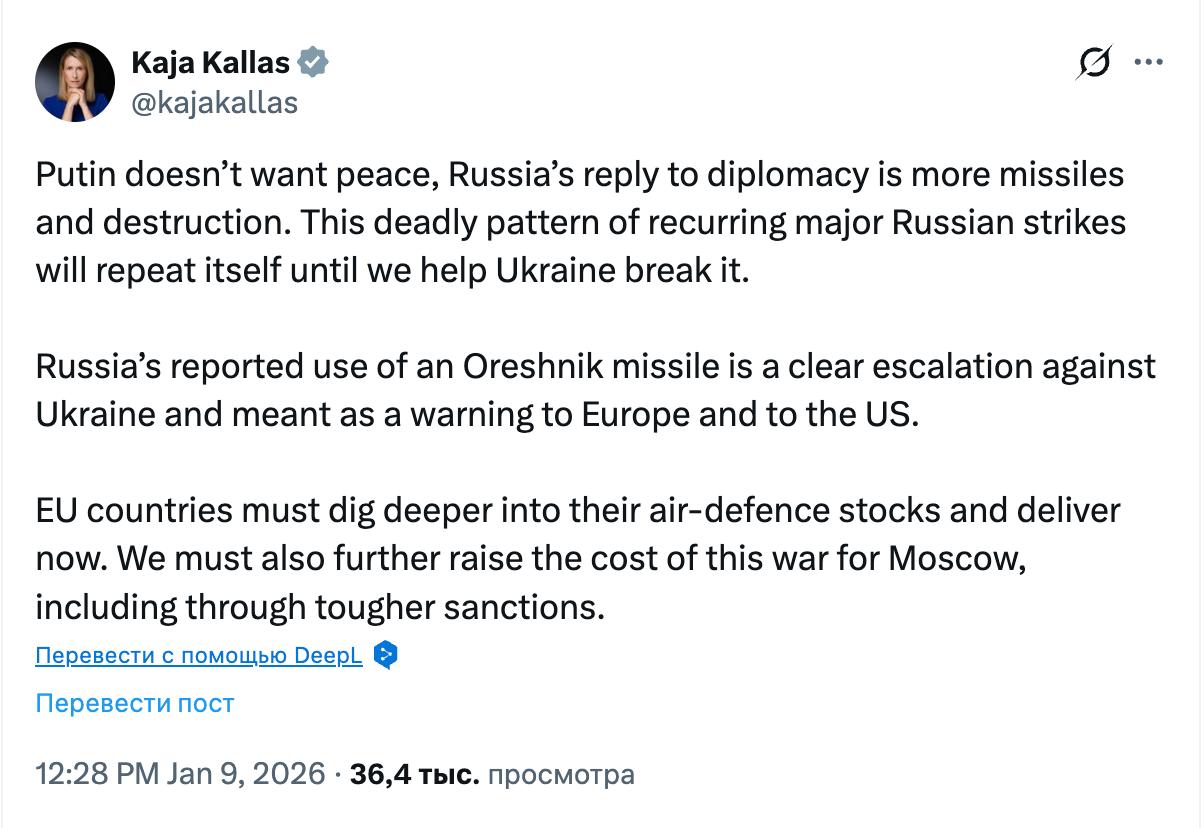Open Kaja Kallas's display name
1204x828 pixels.
tap(212, 61)
